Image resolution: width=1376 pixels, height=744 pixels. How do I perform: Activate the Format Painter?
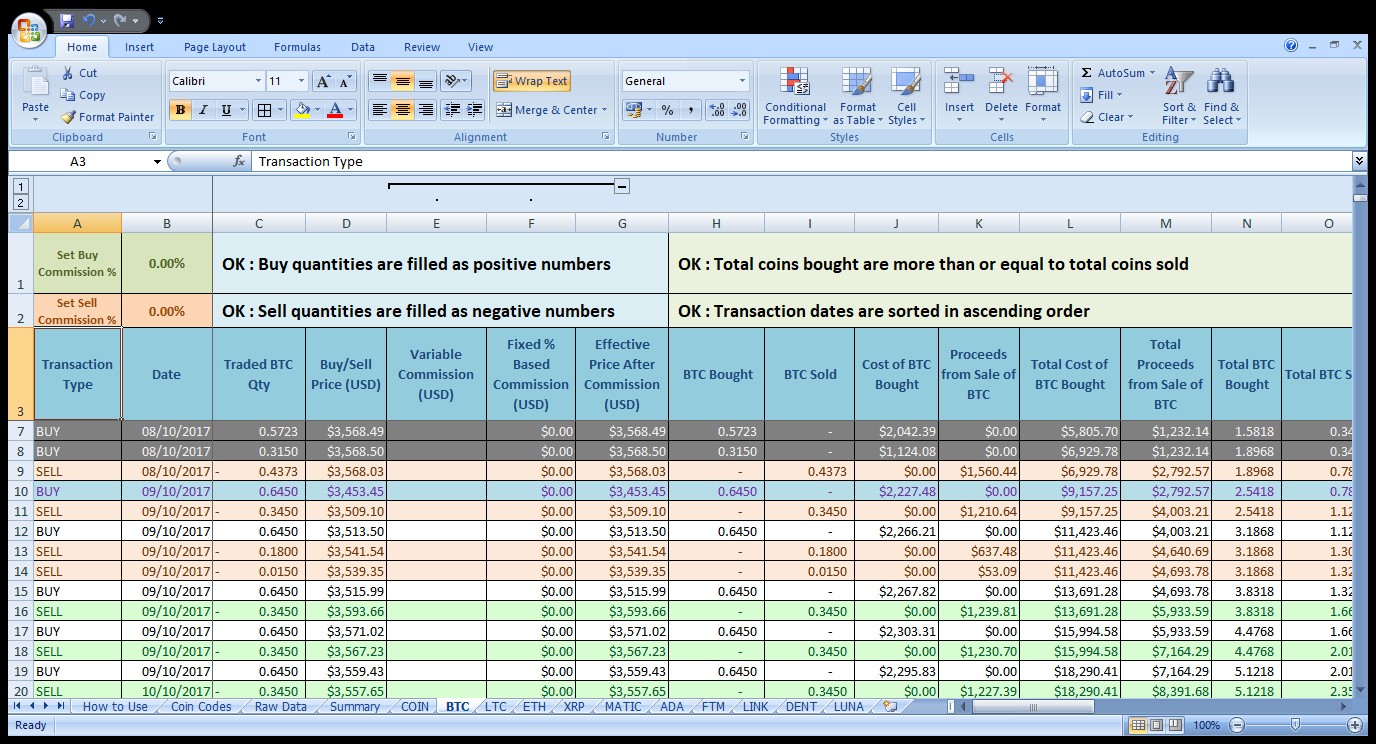click(106, 117)
